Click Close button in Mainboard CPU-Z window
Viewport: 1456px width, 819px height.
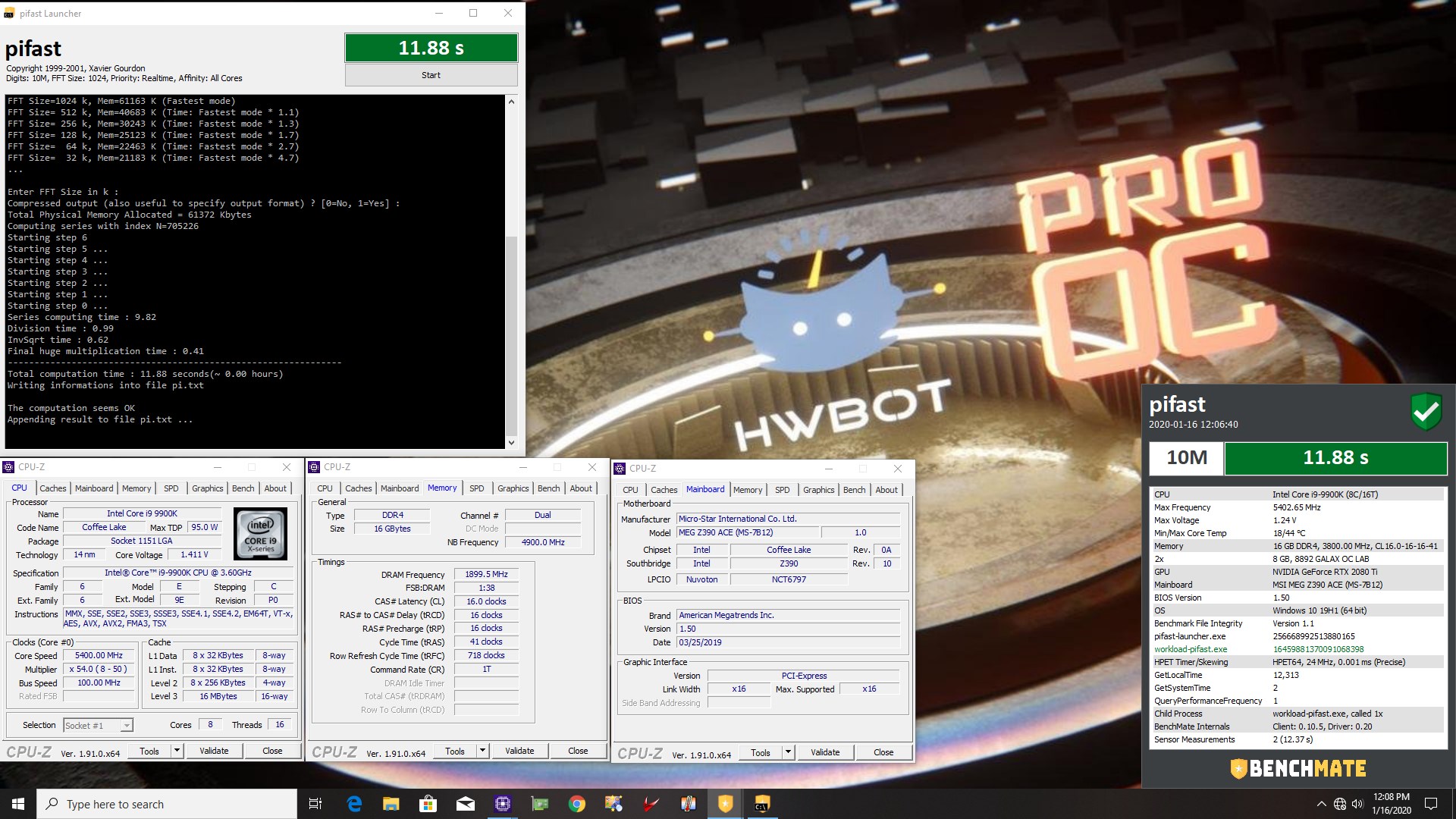click(x=883, y=752)
